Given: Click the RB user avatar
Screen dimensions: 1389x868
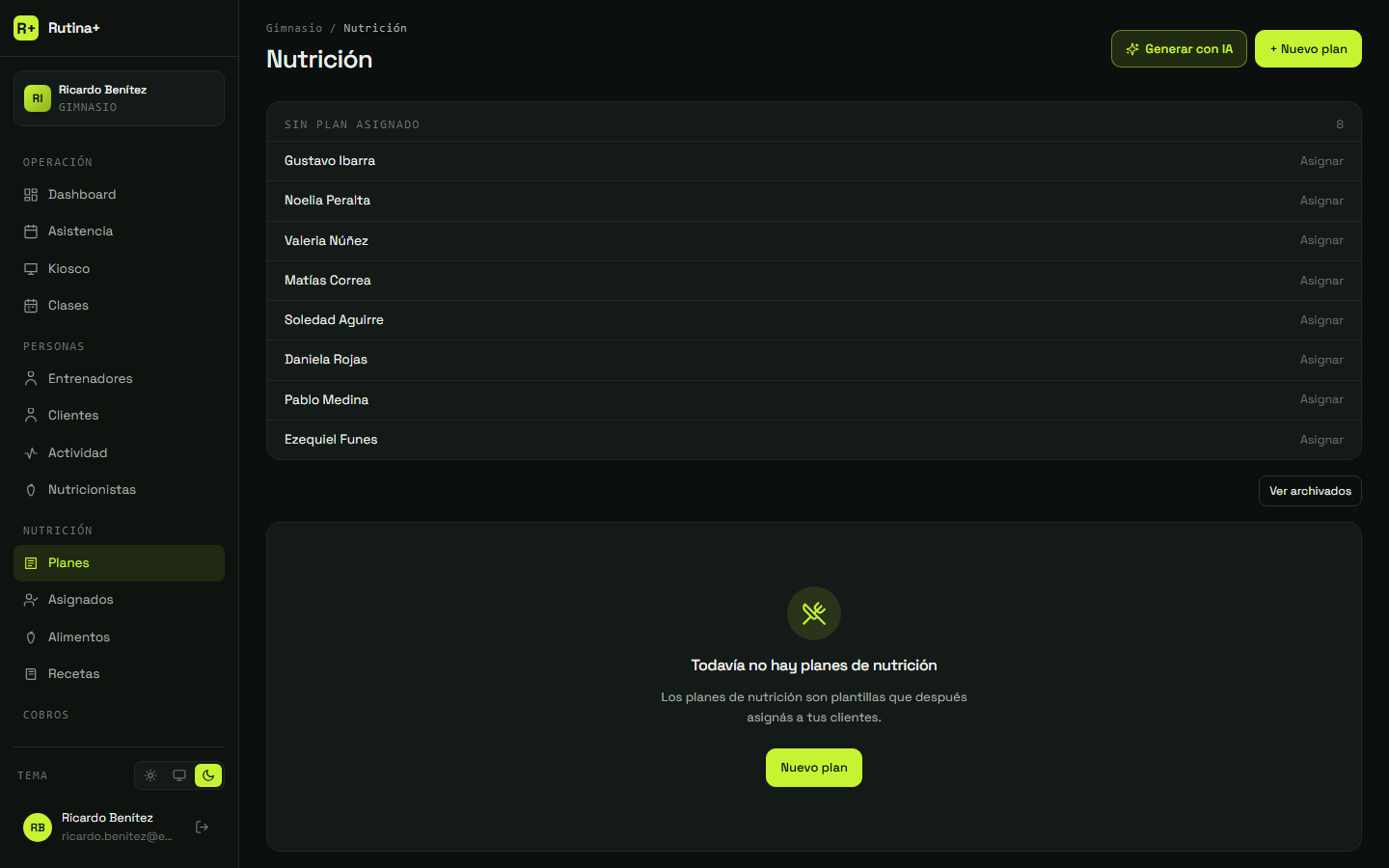Looking at the screenshot, I should [x=38, y=827].
